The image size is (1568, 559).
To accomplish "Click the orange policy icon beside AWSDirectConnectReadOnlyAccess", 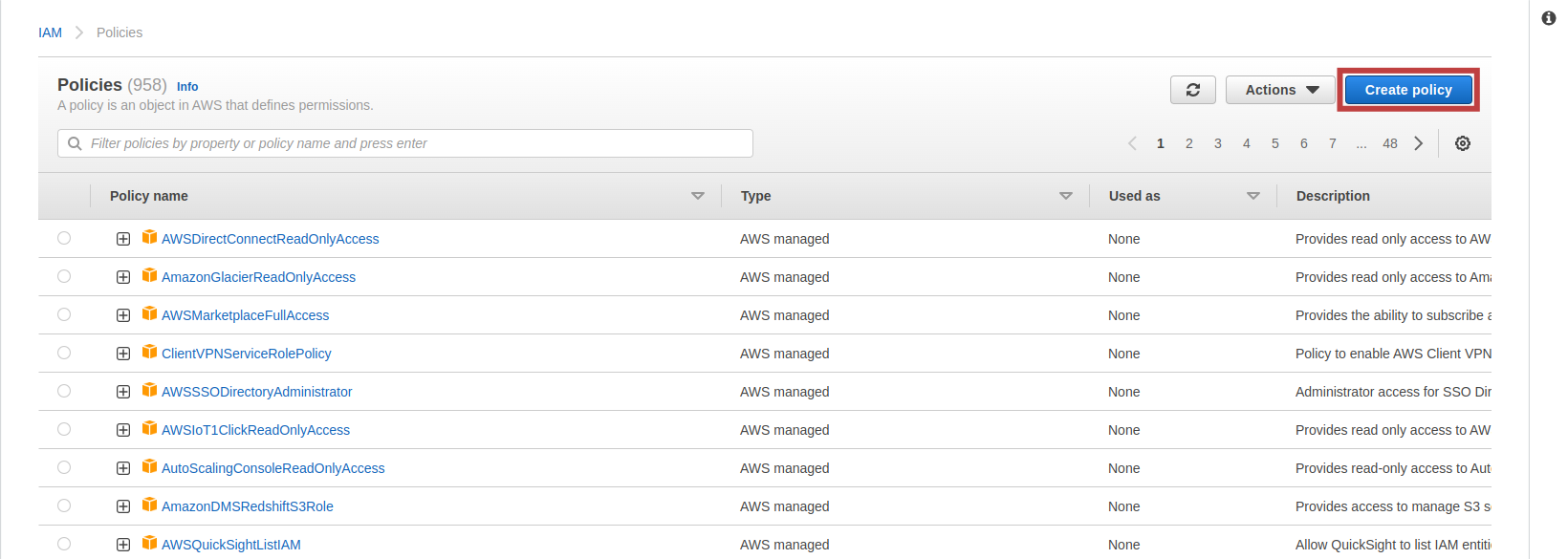I will point(149,237).
